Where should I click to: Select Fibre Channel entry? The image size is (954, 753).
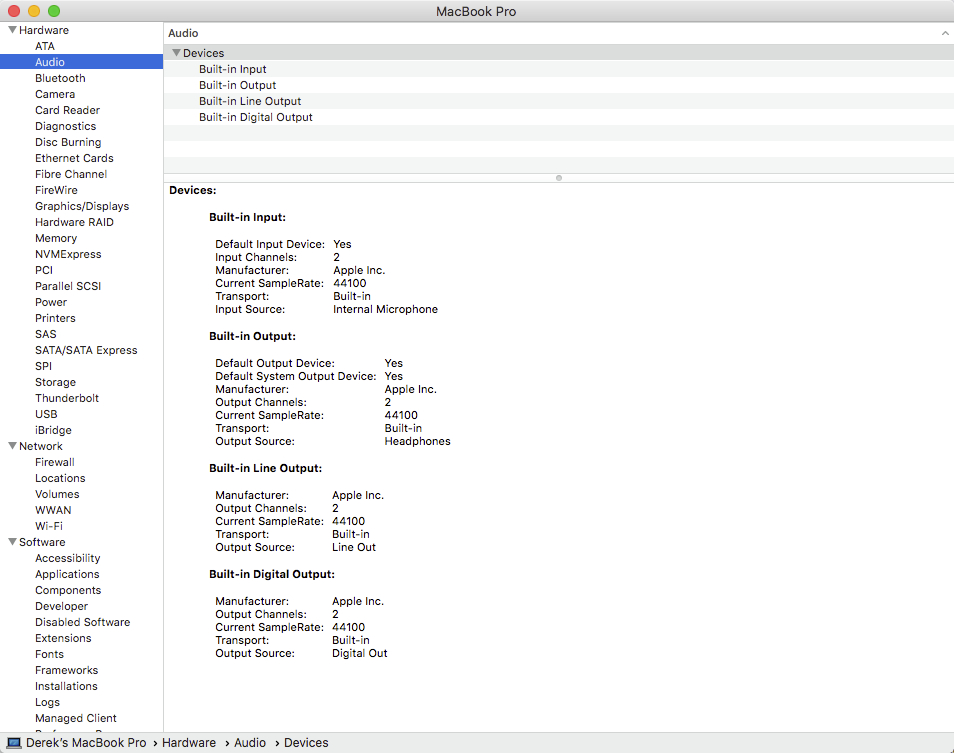[x=71, y=174]
